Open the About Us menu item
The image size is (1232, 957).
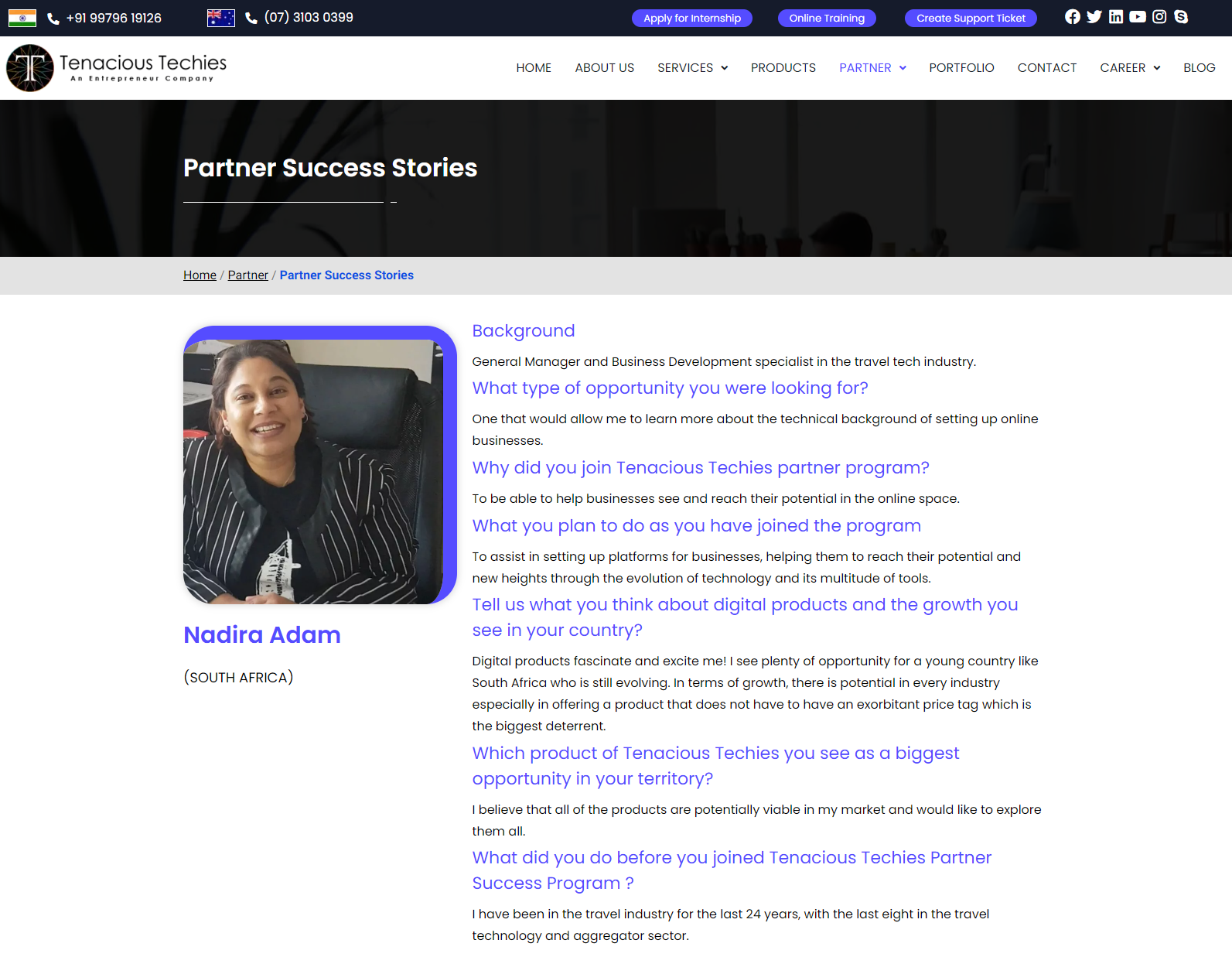604,68
